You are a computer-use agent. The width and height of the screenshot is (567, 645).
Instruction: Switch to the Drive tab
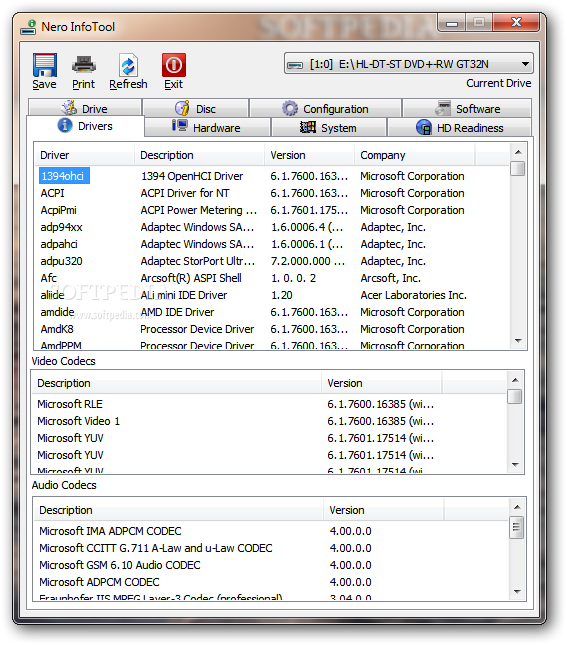(x=85, y=108)
